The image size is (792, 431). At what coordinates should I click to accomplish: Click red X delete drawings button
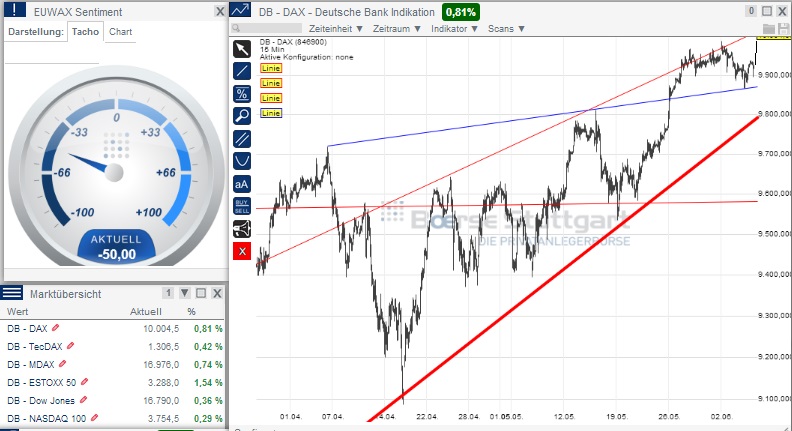coord(242,251)
